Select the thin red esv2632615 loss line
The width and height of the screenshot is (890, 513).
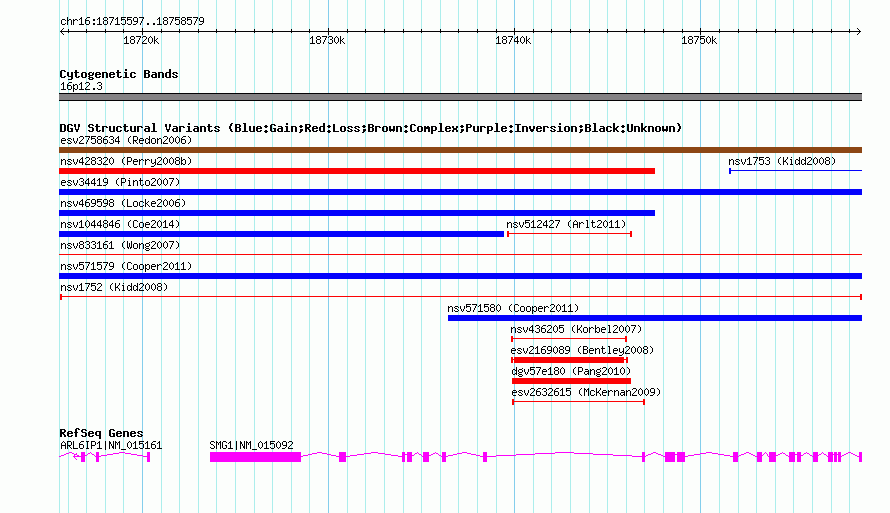point(578,402)
